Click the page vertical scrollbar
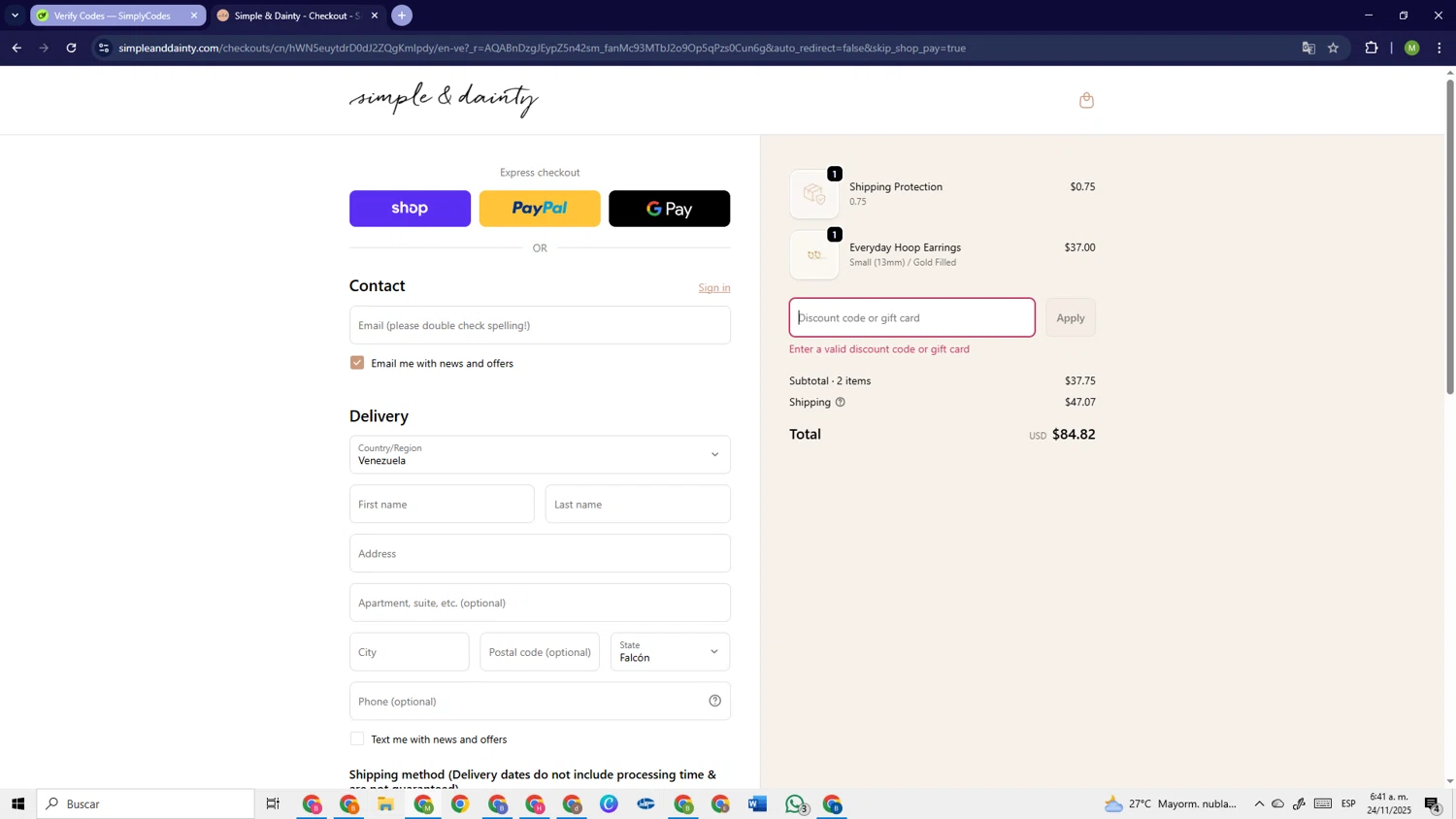 1450,236
